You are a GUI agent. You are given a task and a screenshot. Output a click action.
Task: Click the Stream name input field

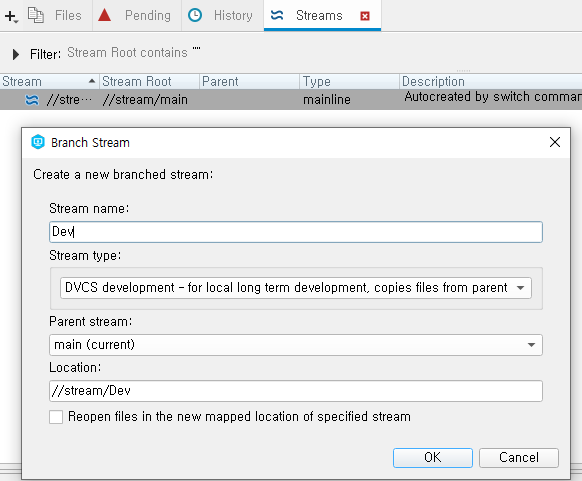click(296, 232)
